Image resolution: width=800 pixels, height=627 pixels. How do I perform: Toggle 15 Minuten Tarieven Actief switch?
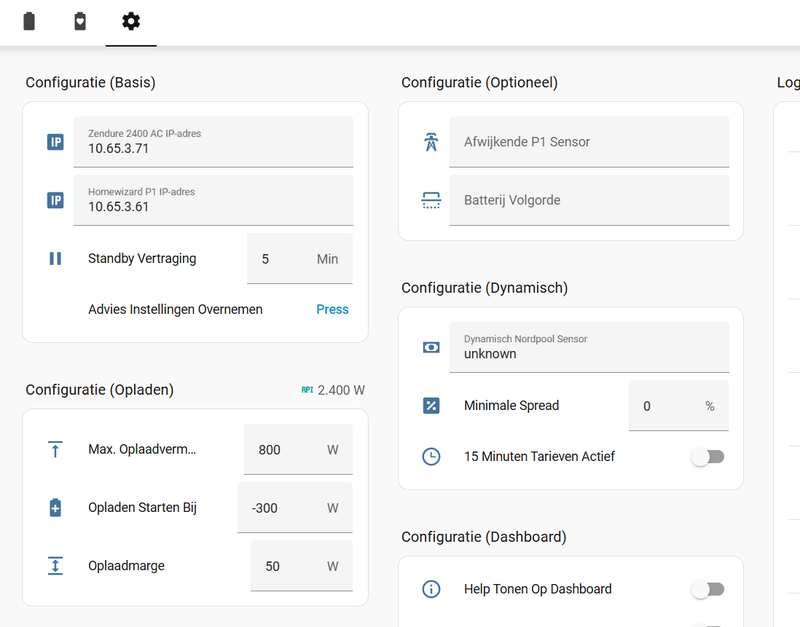tap(707, 456)
